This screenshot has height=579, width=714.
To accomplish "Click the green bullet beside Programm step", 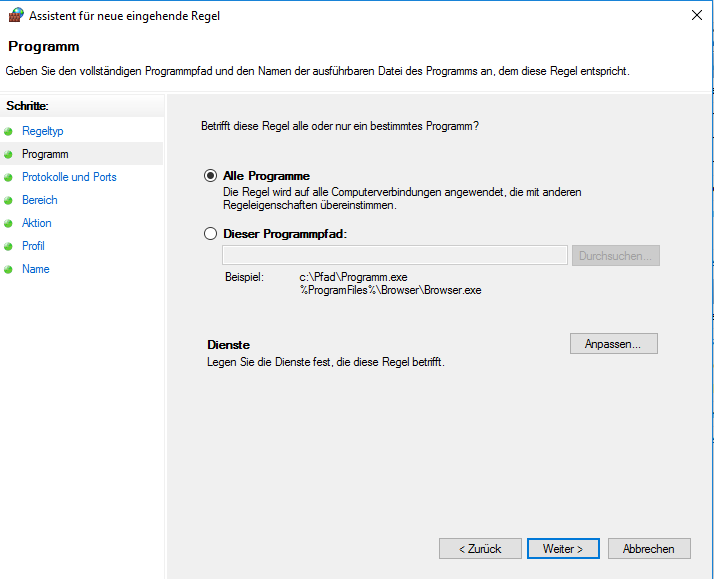I will coord(8,154).
